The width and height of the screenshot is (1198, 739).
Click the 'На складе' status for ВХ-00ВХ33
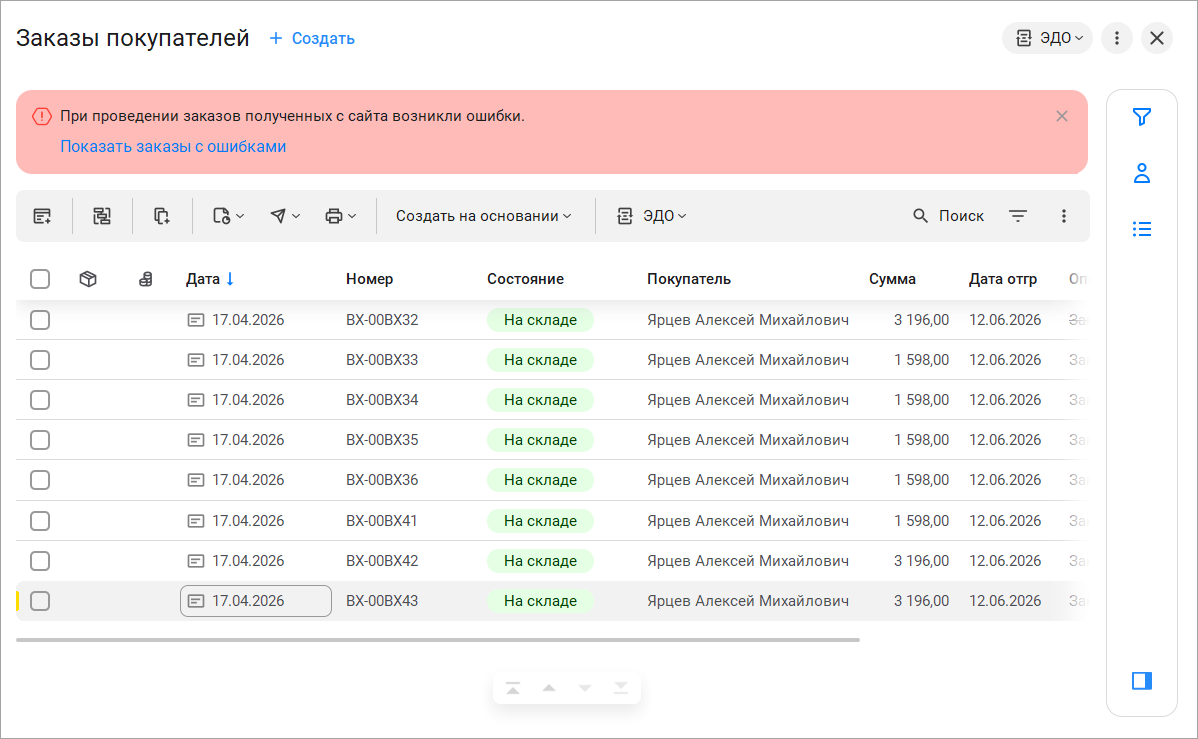[540, 360]
